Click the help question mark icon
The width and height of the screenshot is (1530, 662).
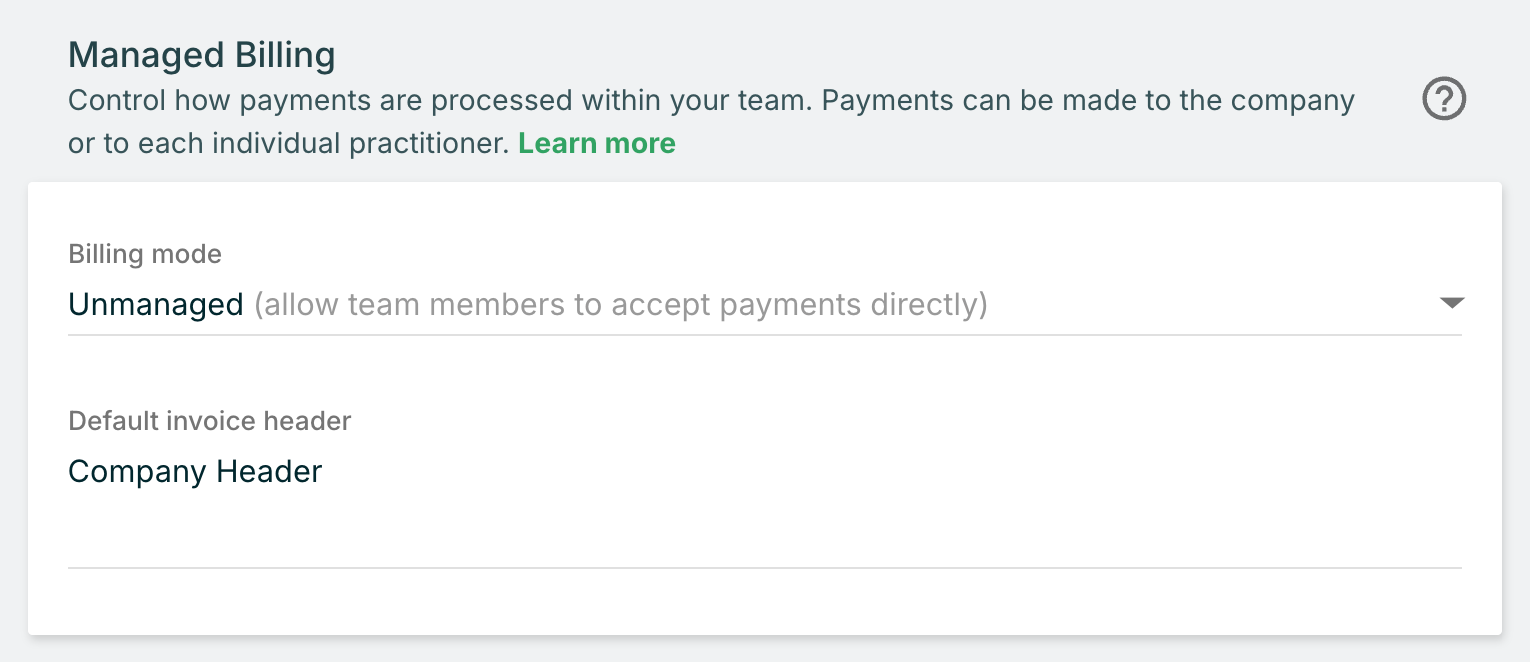[x=1444, y=100]
